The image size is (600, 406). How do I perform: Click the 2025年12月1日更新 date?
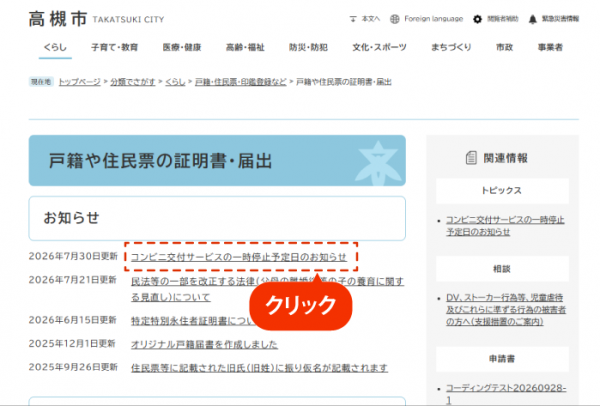(72, 344)
